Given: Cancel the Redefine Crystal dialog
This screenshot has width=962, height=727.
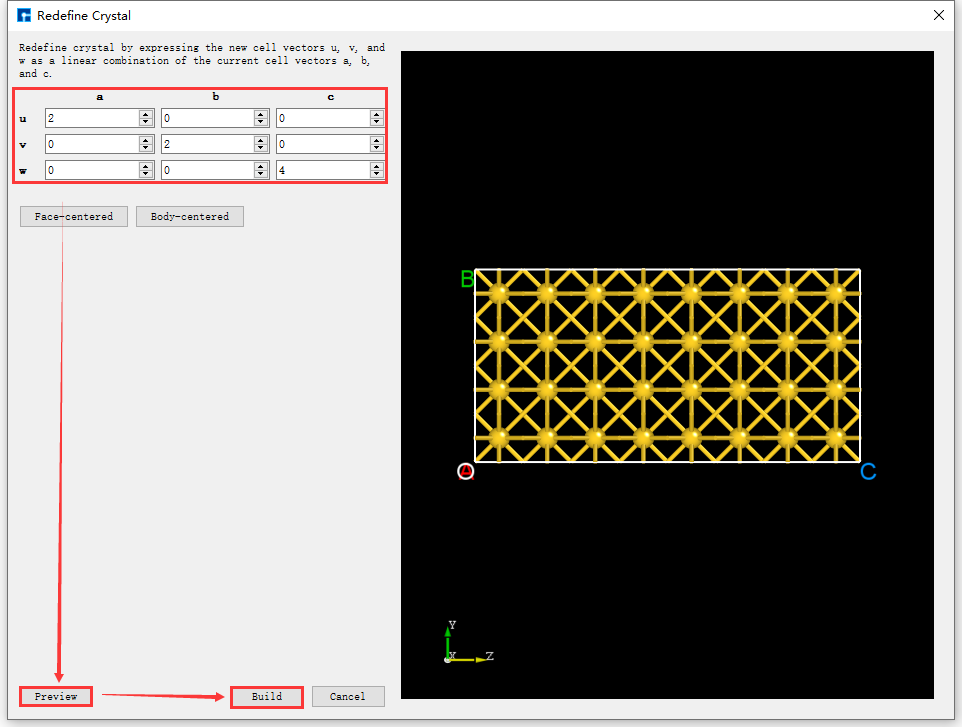Looking at the screenshot, I should pyautogui.click(x=348, y=696).
